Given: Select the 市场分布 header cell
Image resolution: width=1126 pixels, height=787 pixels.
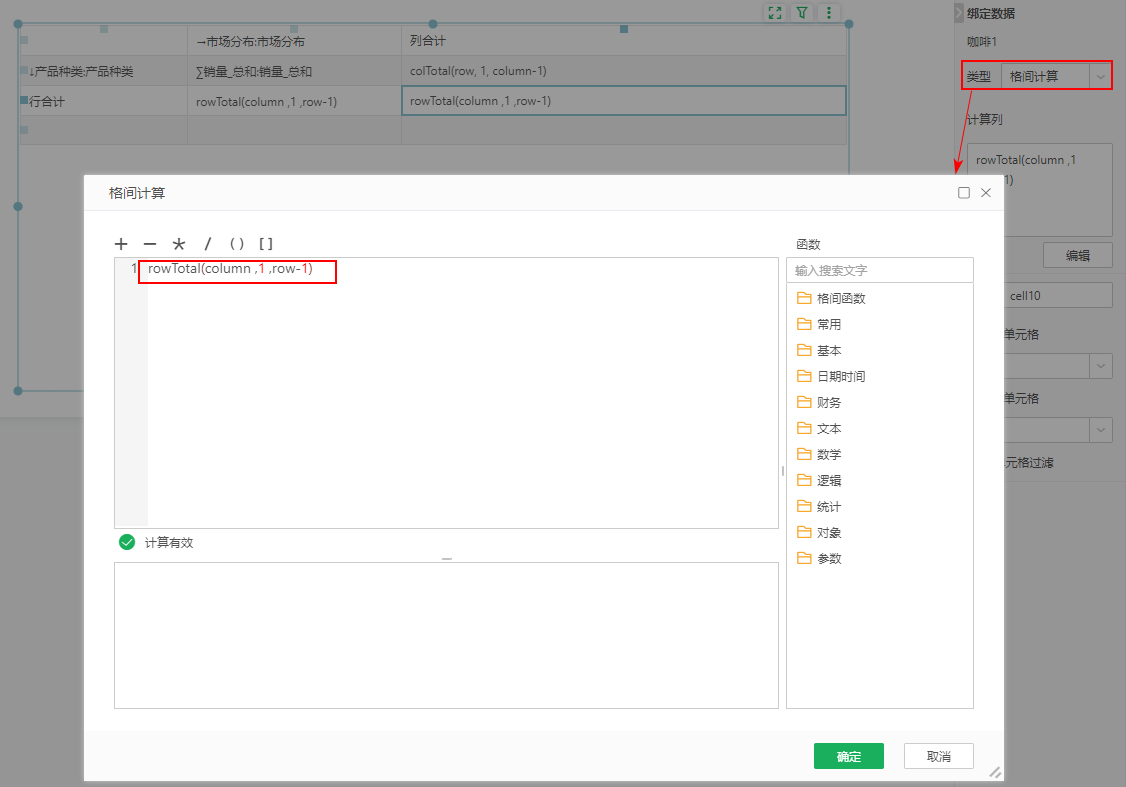Looking at the screenshot, I should 294,41.
